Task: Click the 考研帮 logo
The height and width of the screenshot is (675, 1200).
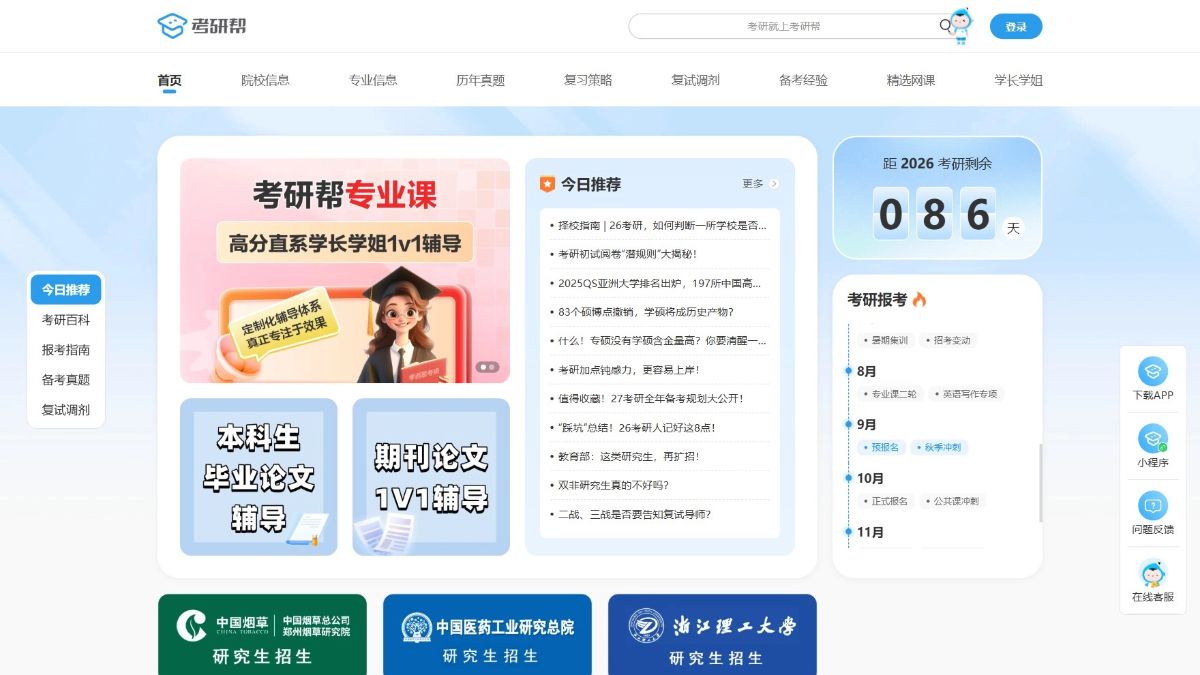Action: [x=202, y=26]
